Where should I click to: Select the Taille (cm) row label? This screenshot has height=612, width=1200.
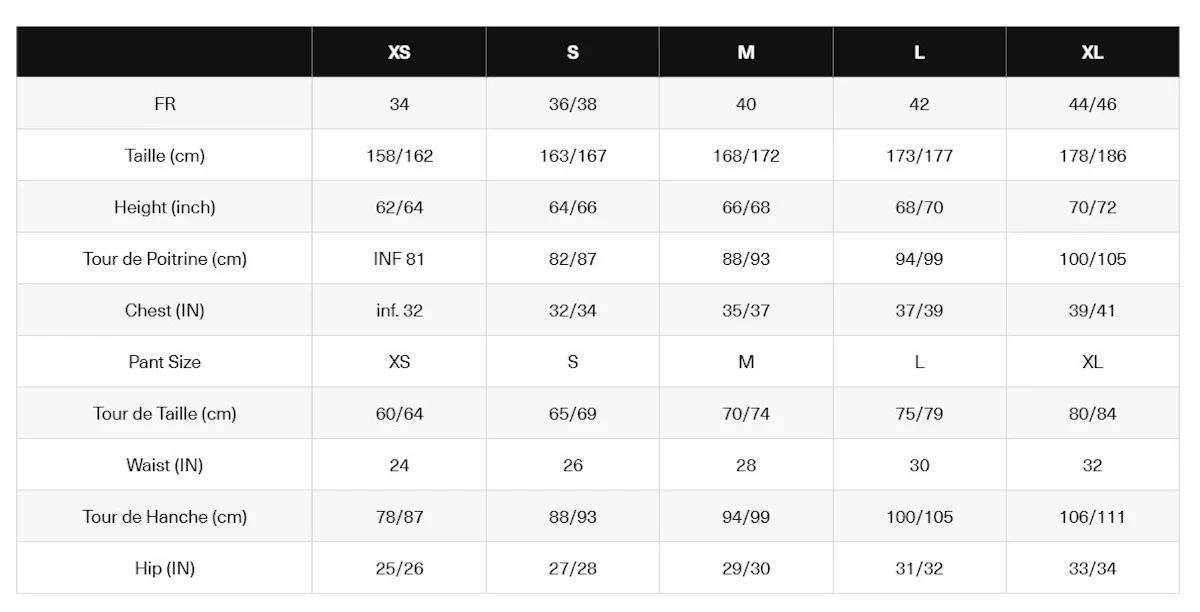[x=165, y=156]
